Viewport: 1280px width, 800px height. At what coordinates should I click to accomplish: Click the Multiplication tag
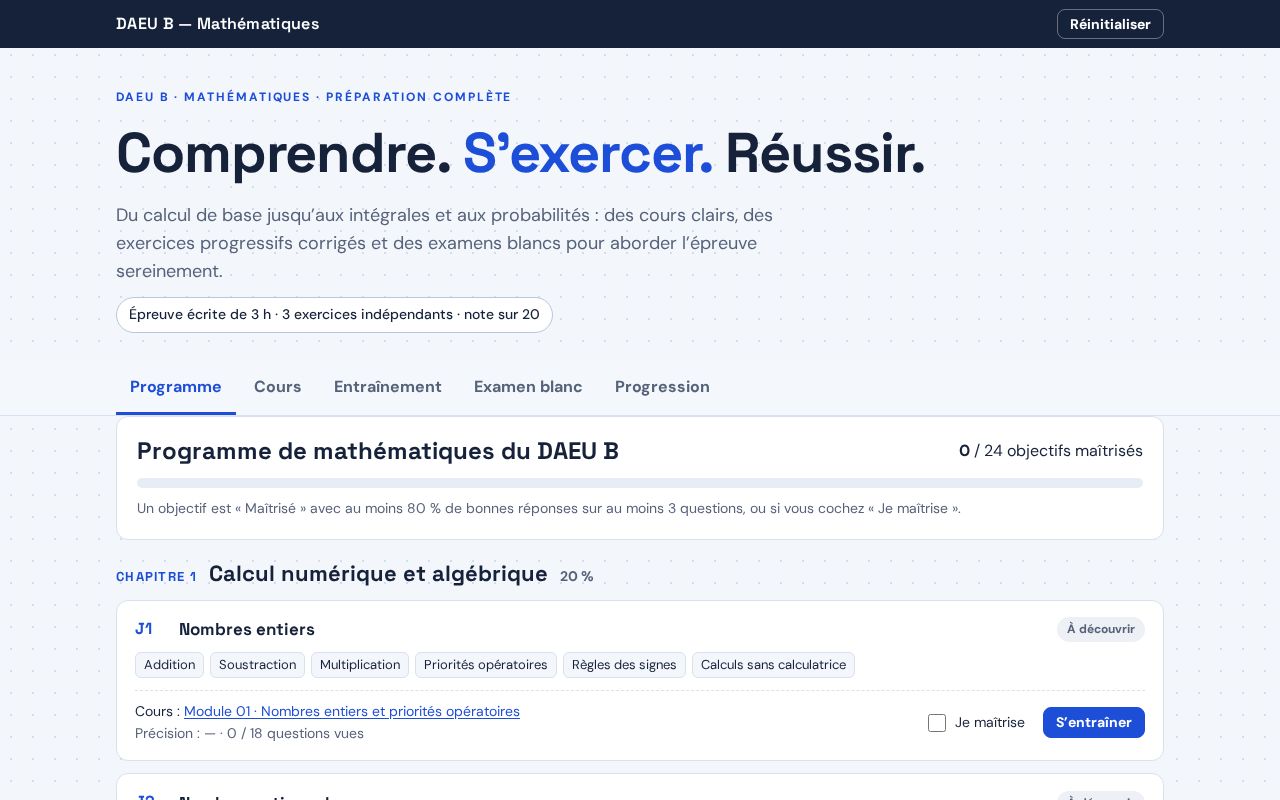point(360,665)
